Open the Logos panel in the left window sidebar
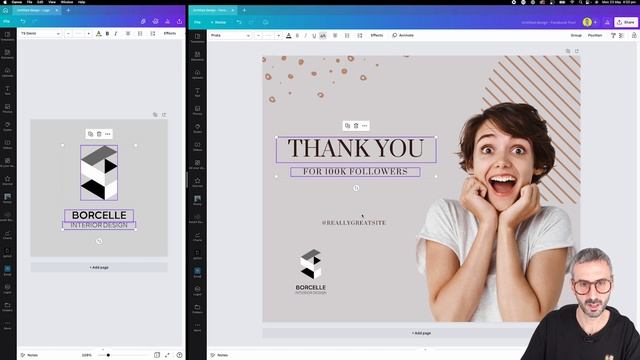The image size is (640, 360). pos(7,289)
